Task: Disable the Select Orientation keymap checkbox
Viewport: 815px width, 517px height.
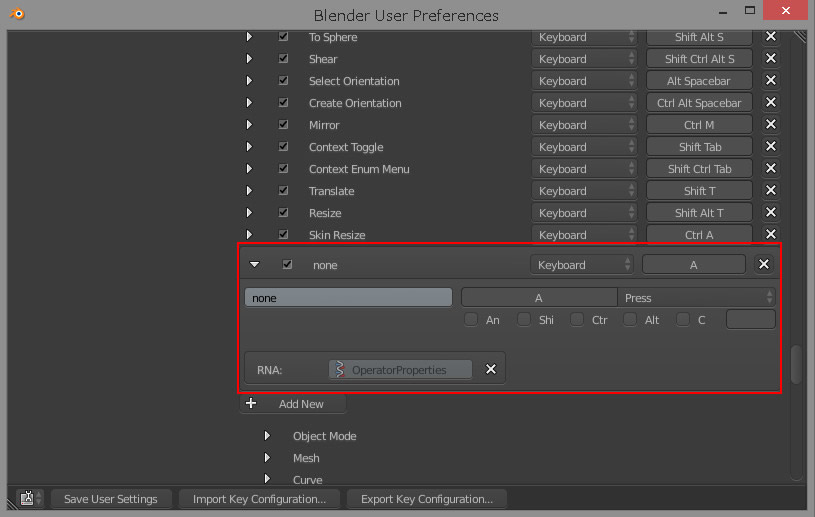Action: (x=284, y=81)
